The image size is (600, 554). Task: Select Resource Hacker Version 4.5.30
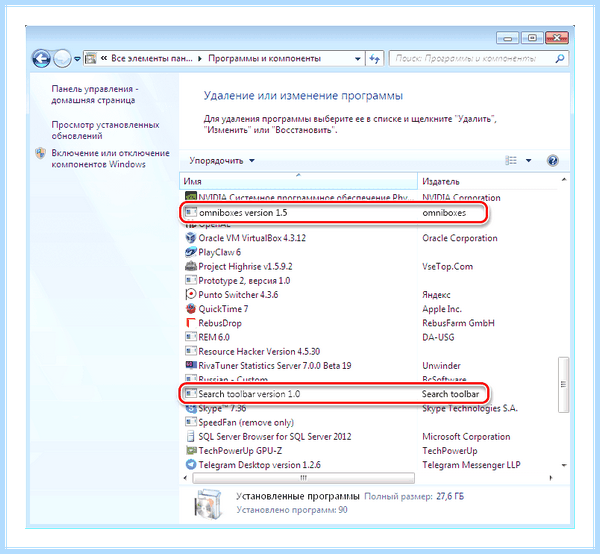click(259, 351)
